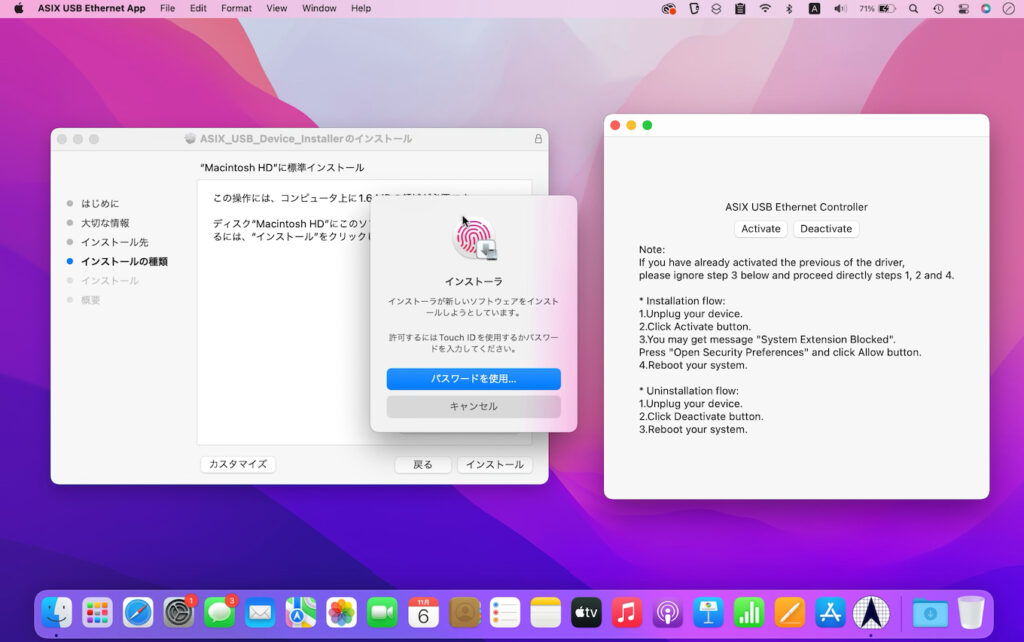Open the Window menu

[x=319, y=8]
